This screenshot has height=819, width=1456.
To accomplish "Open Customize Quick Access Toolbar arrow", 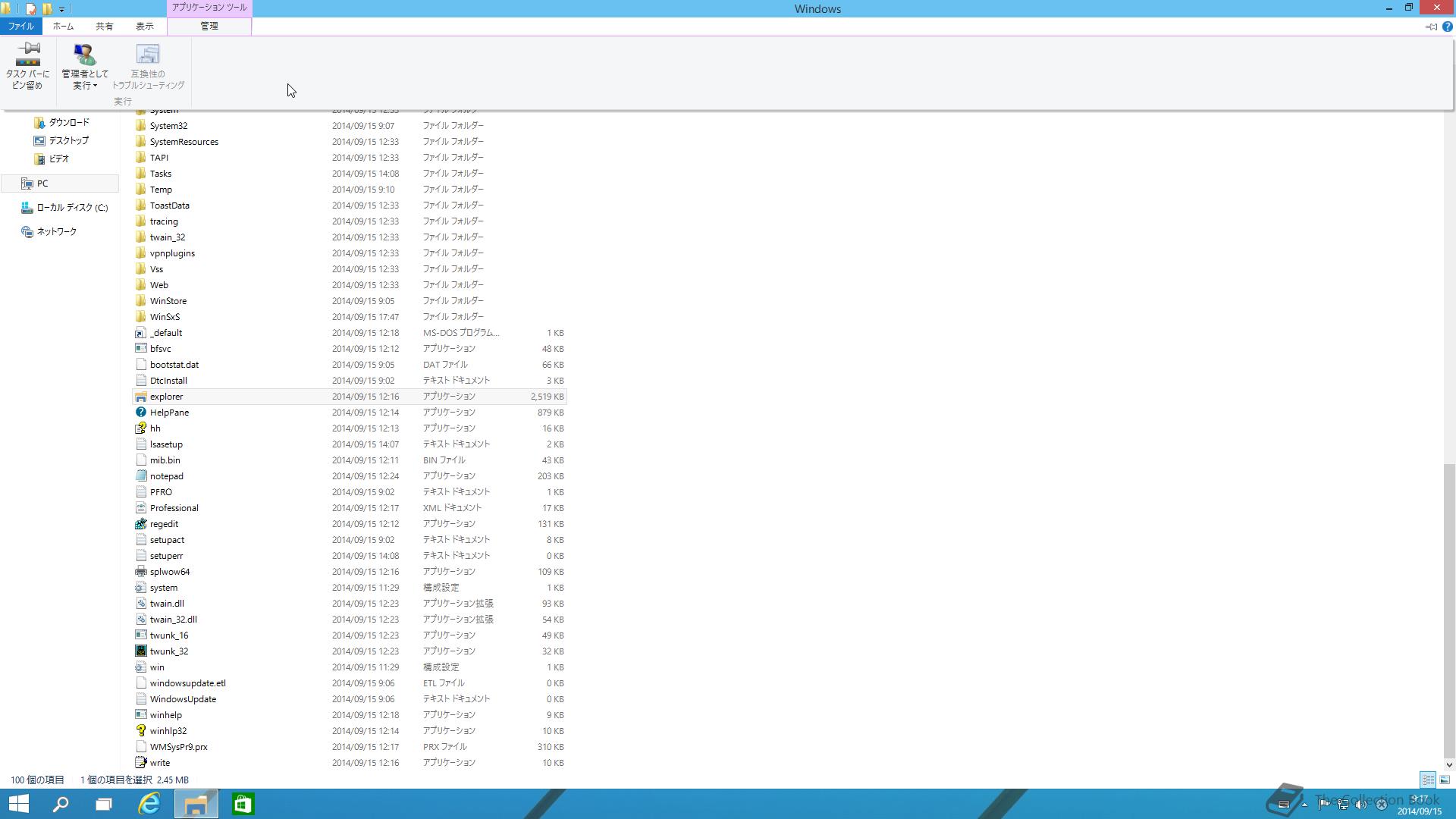I will click(62, 9).
